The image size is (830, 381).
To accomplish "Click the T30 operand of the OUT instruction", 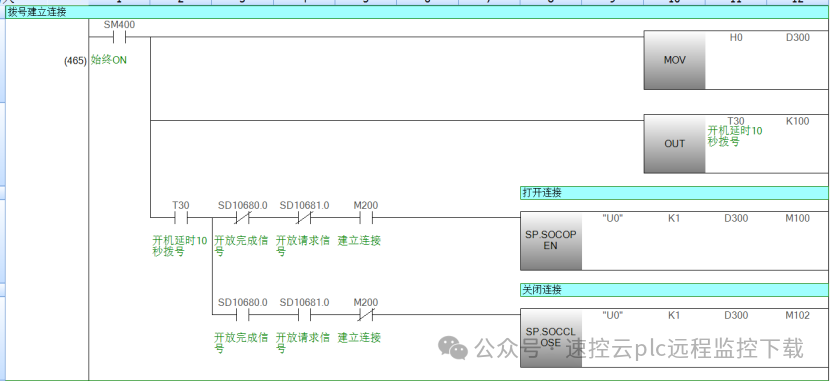I will (x=736, y=121).
